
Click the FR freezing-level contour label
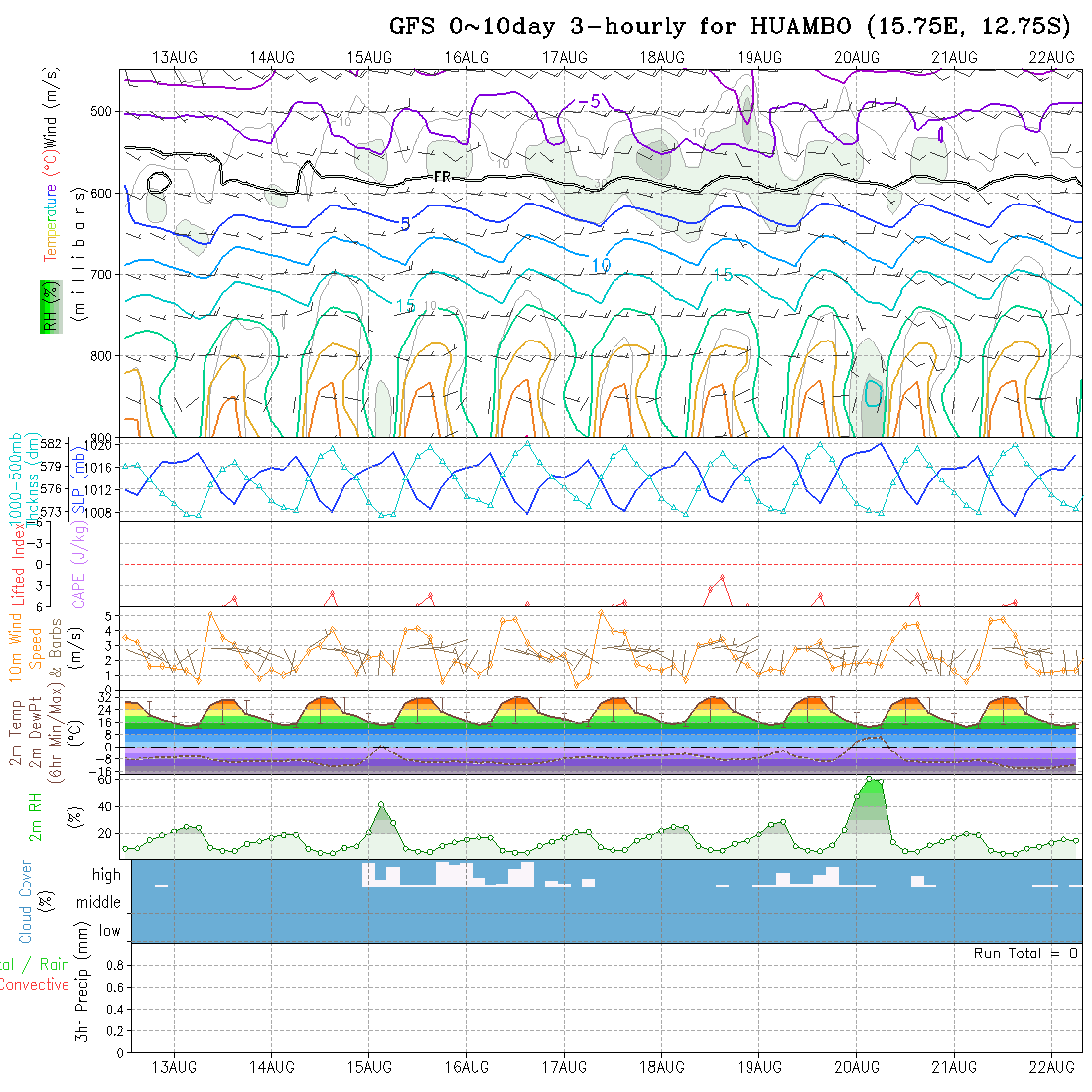click(x=443, y=176)
